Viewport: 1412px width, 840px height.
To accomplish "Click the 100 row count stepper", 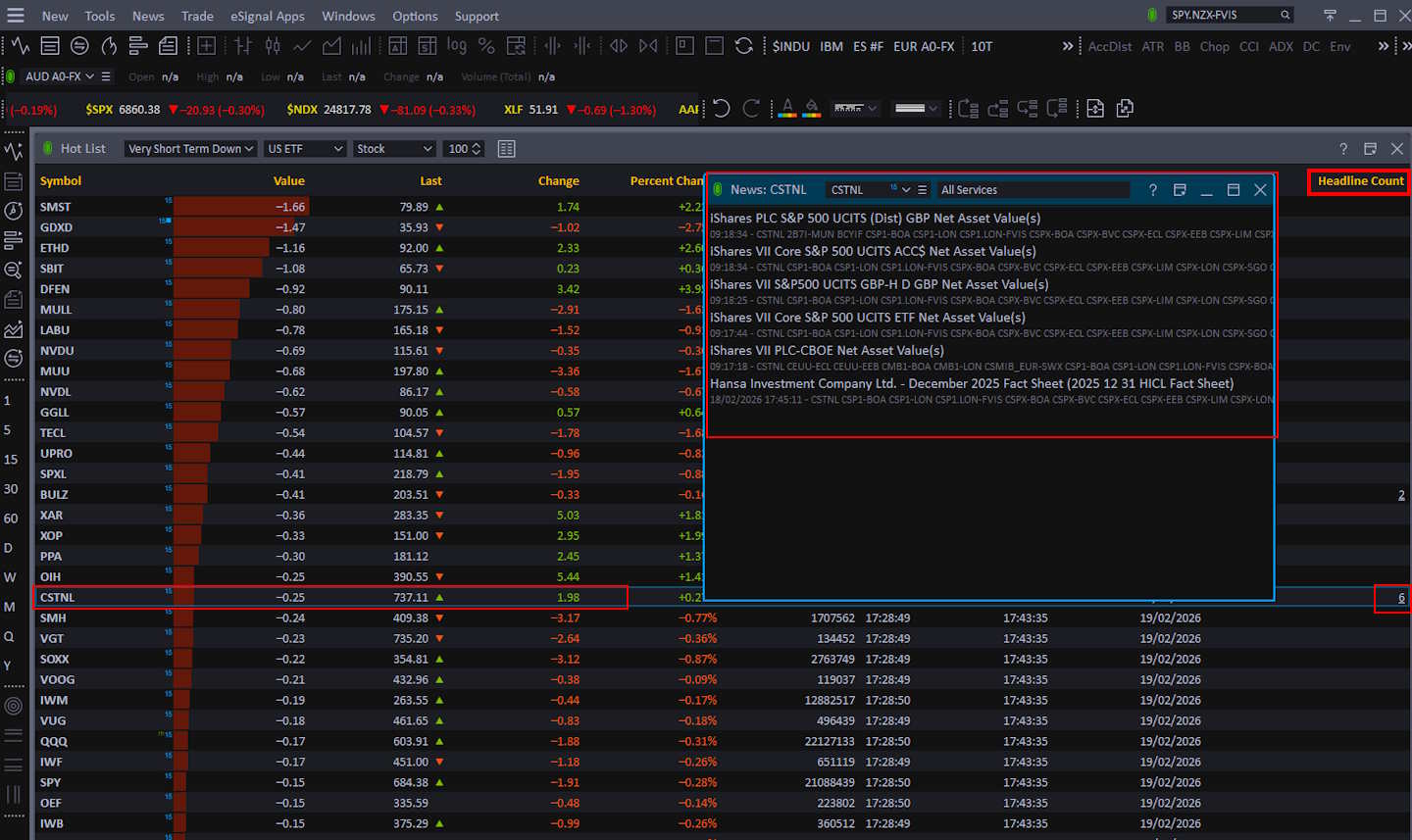I will pos(477,149).
